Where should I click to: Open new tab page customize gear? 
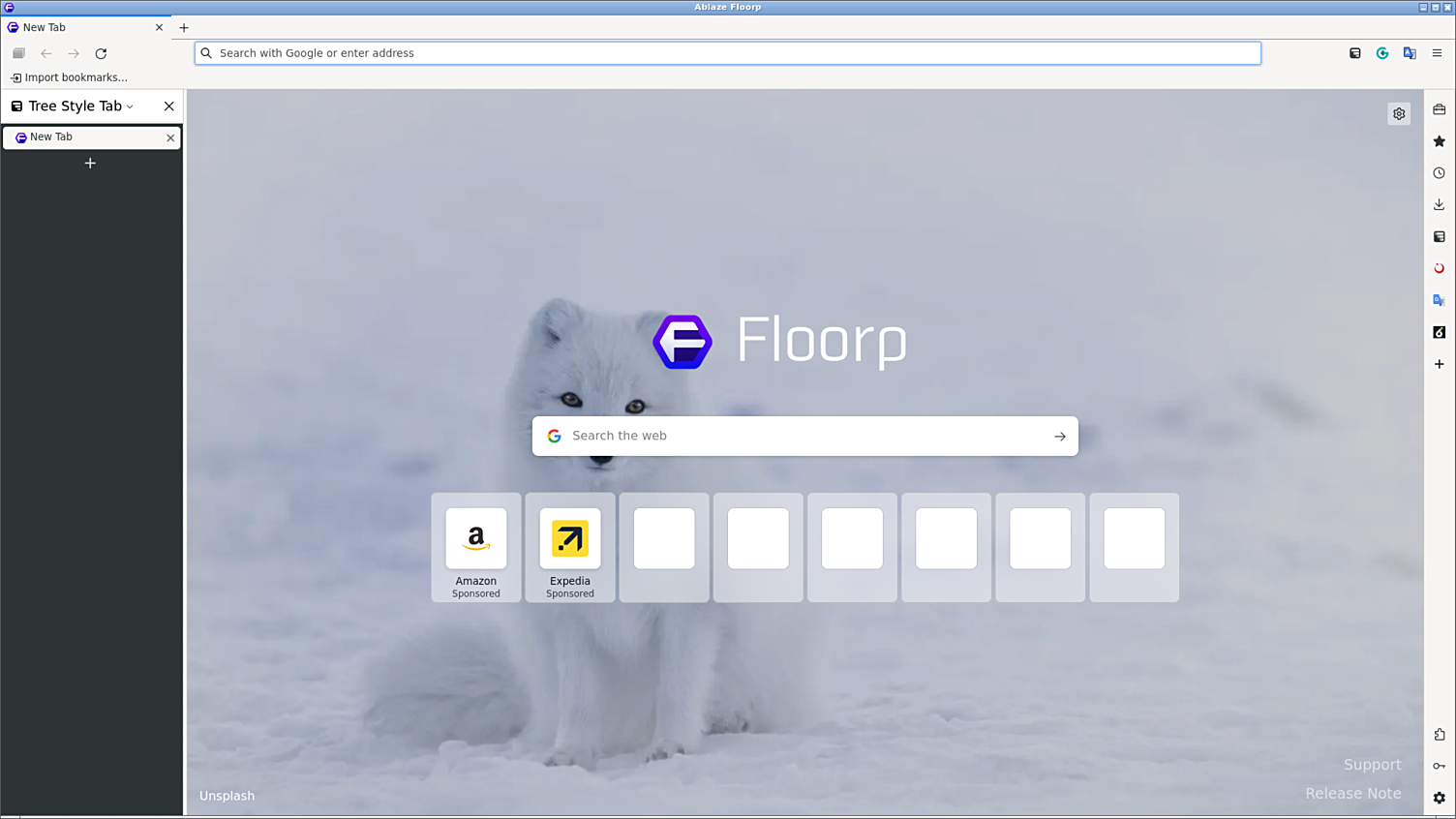pos(1399,114)
